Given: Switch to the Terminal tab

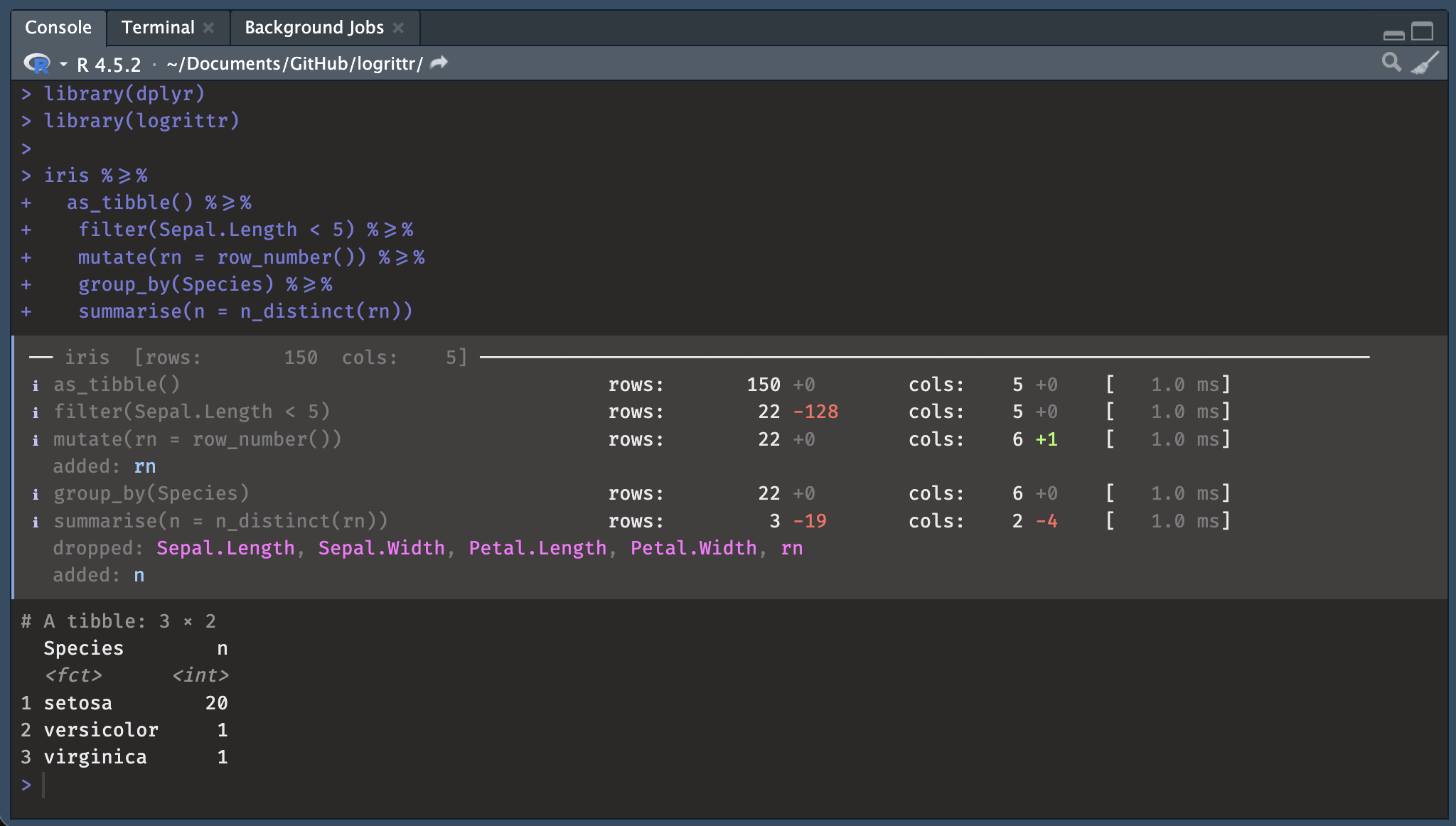Looking at the screenshot, I should coord(157,28).
